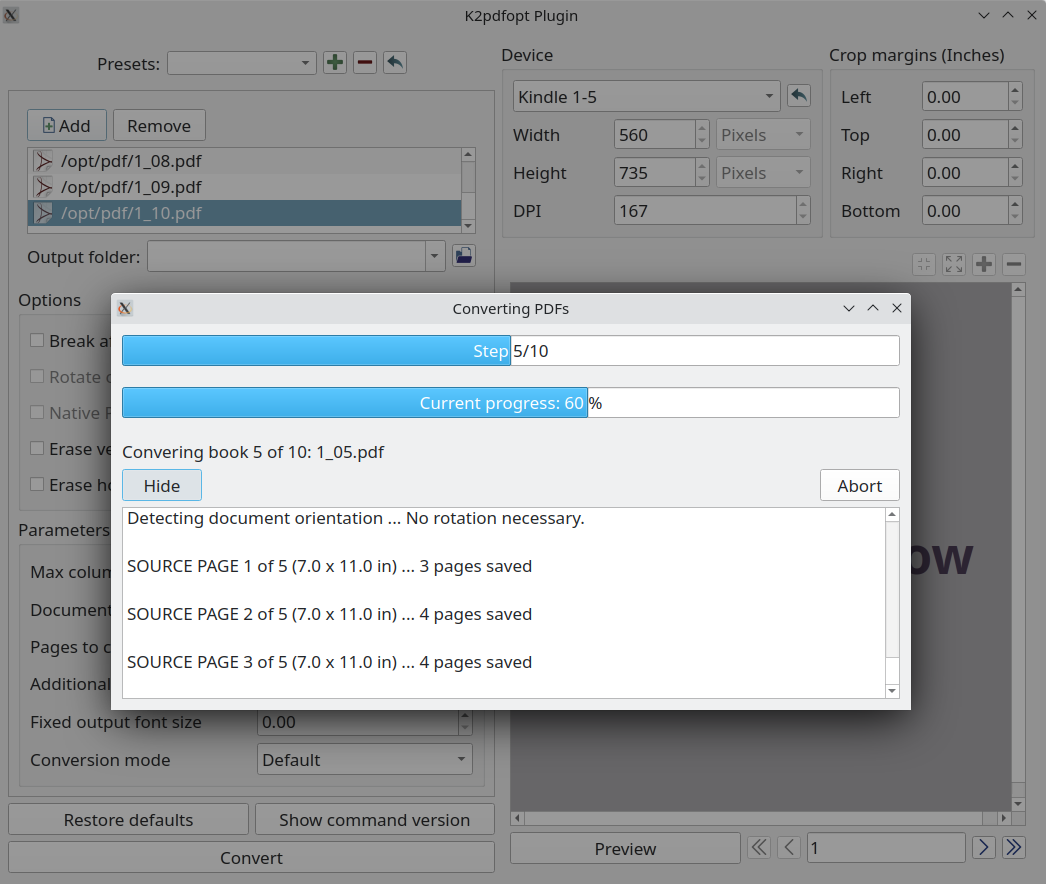Image resolution: width=1046 pixels, height=884 pixels.
Task: Click the zoom out minus icon above preview
Action: (x=1013, y=264)
